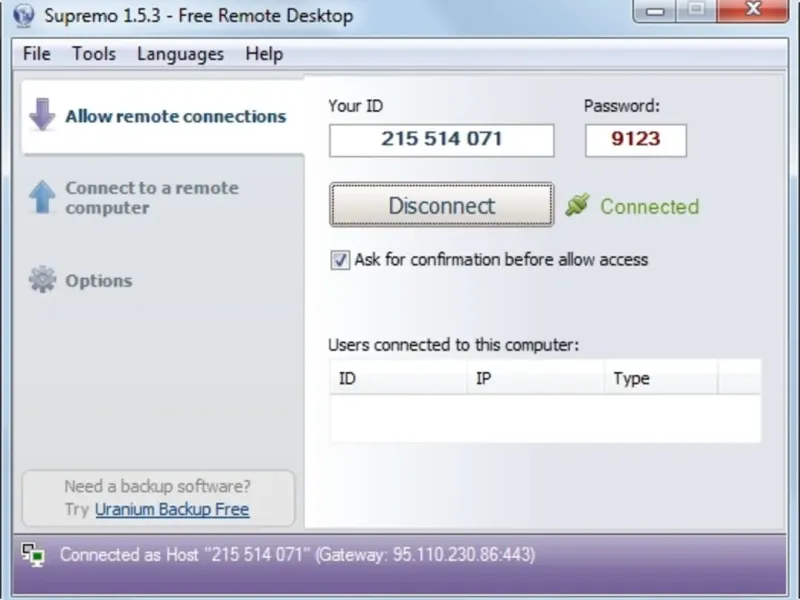Follow the Uranium Backup Free link
800x600 pixels.
[172, 509]
